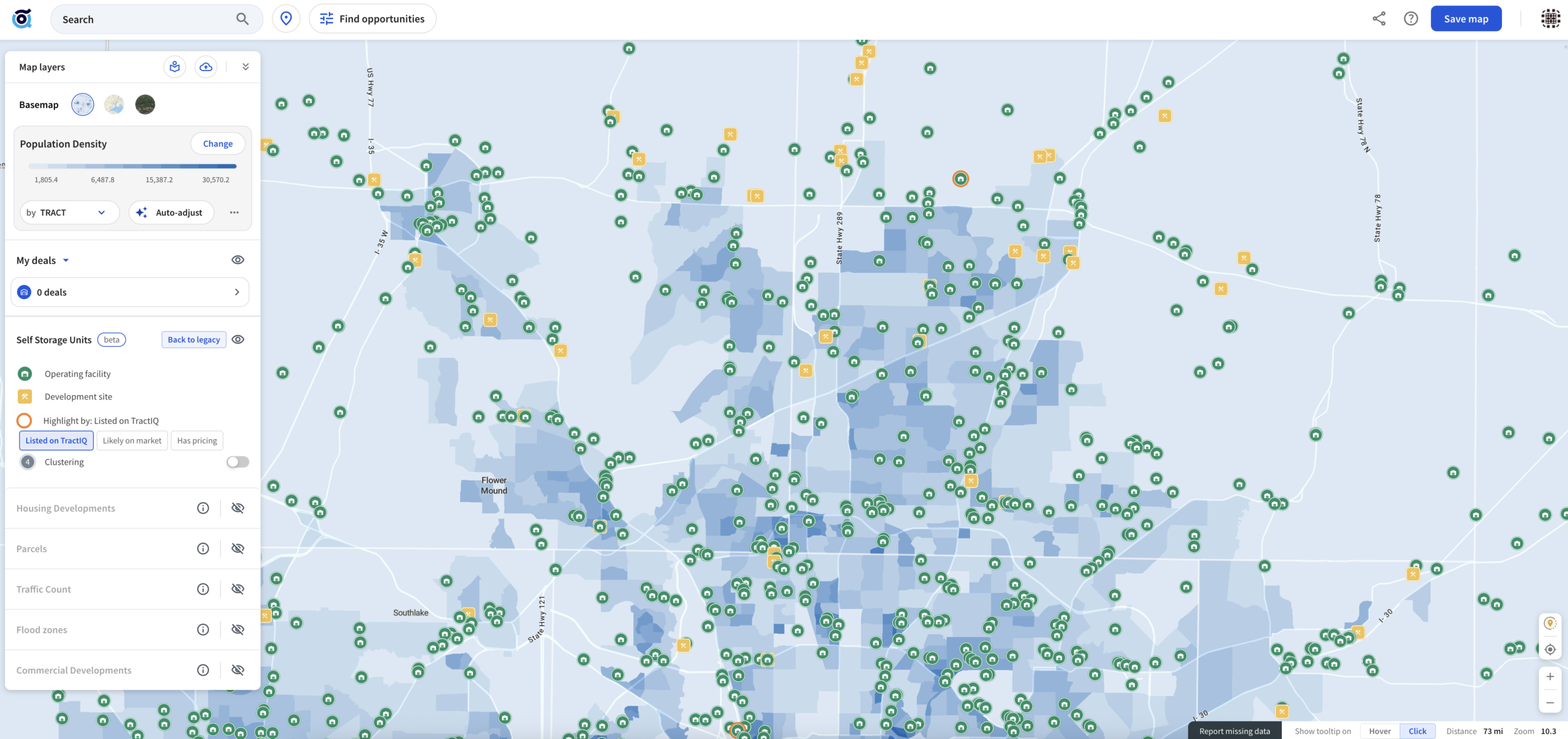Click the beta badge label
This screenshot has height=739, width=1568.
[111, 339]
